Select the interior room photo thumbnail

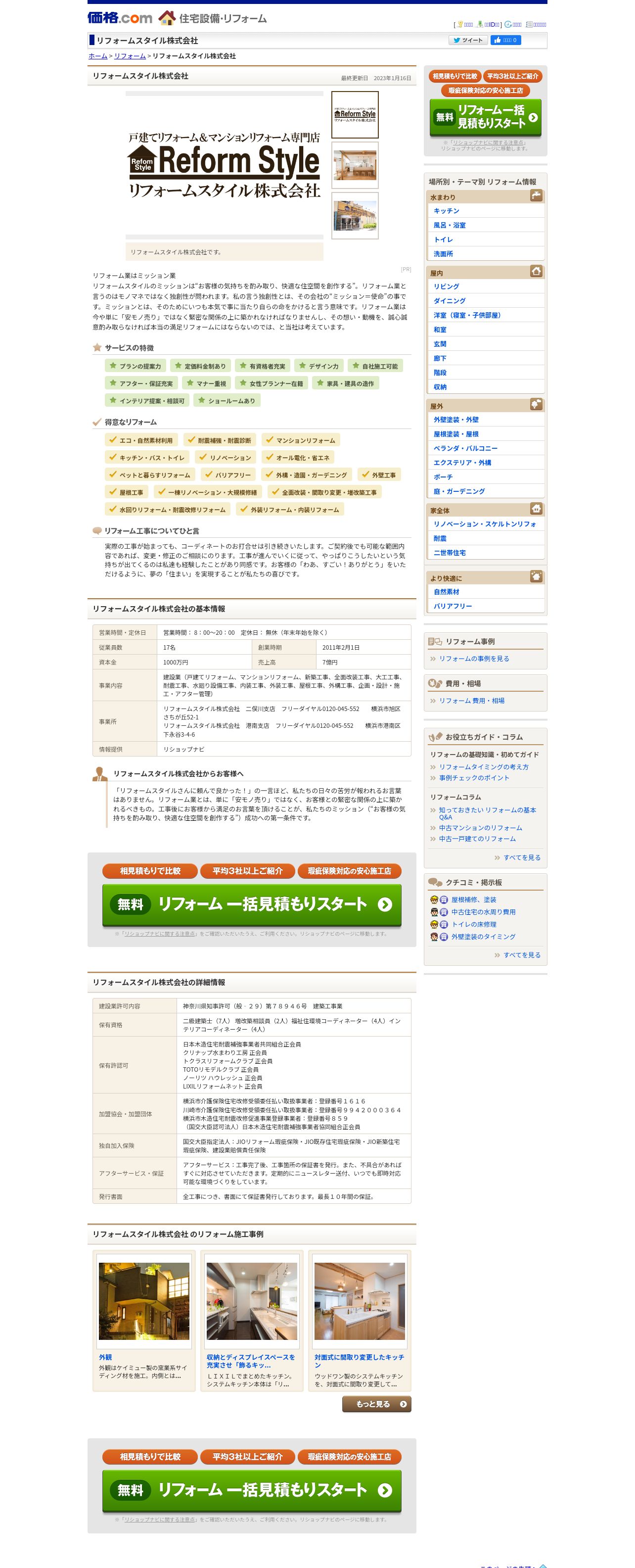point(355,165)
